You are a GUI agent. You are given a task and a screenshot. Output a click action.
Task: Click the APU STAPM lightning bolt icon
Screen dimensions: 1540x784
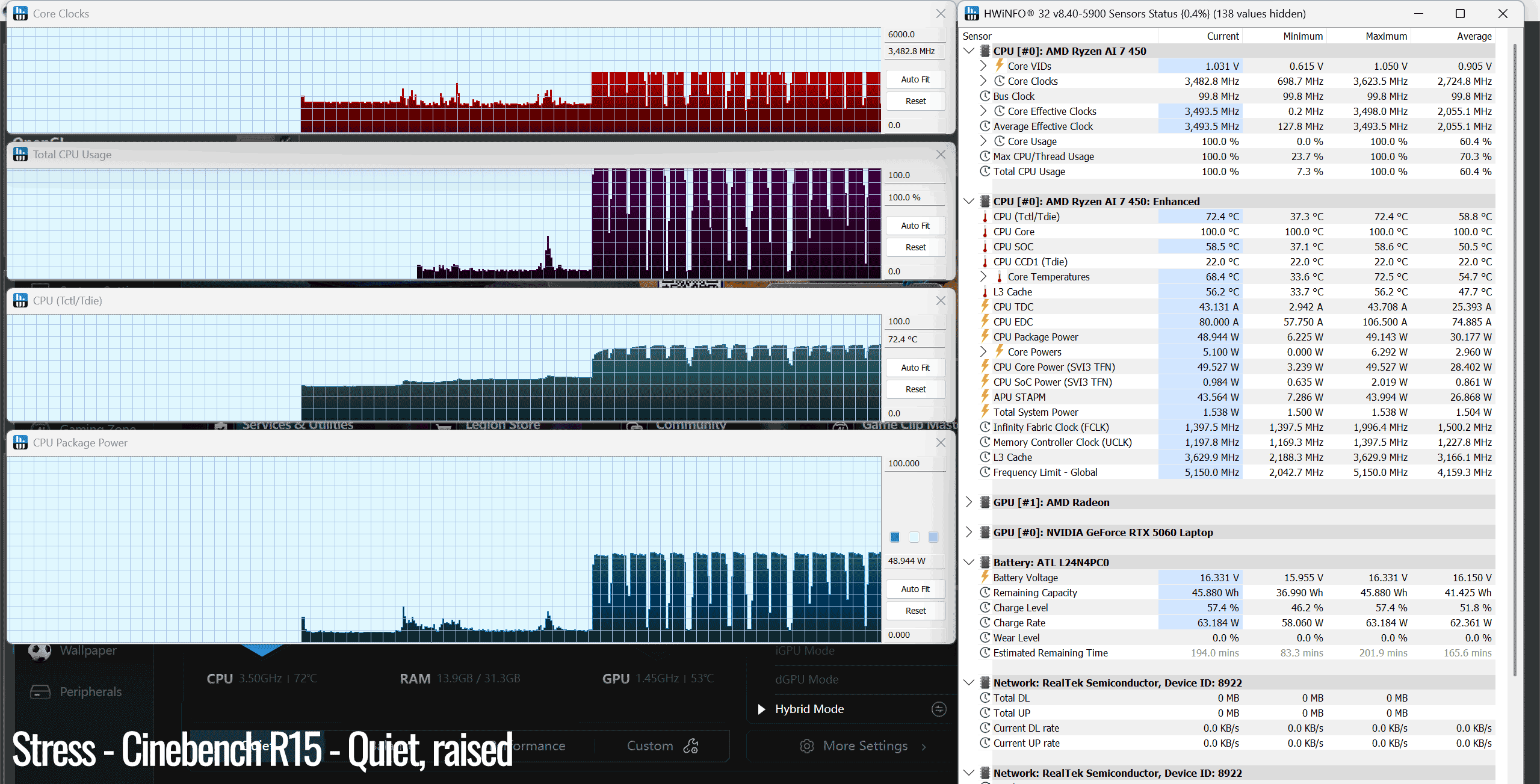click(x=985, y=397)
